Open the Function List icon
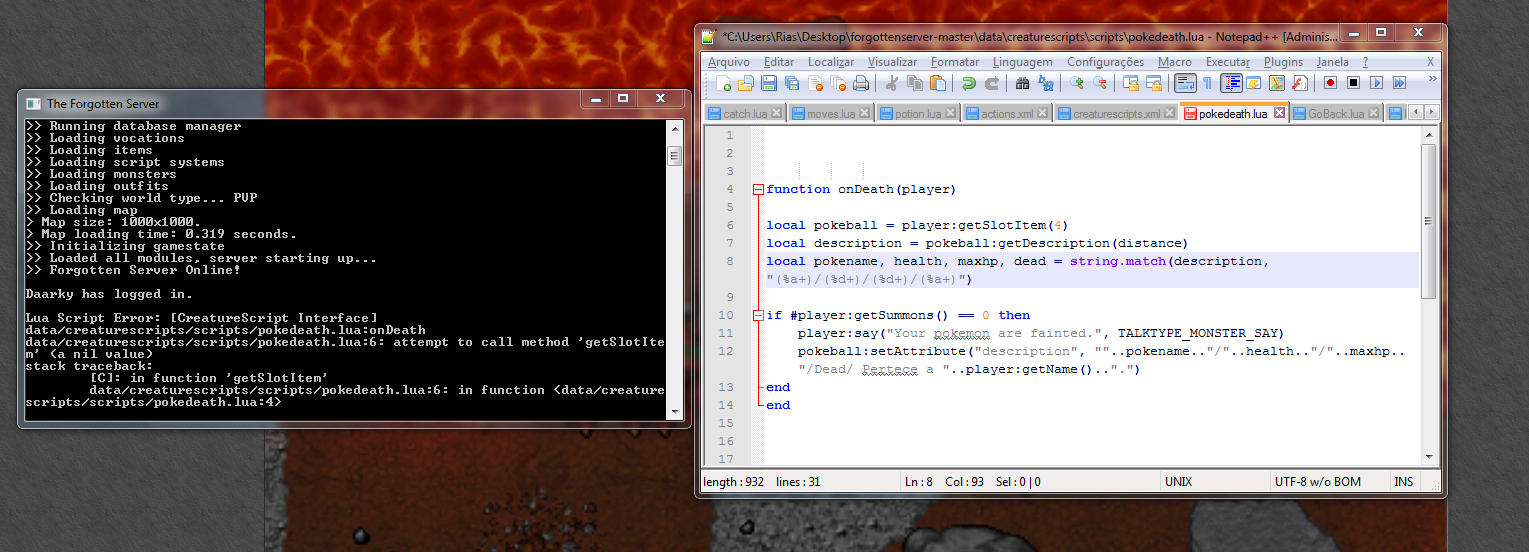 [x=1299, y=83]
